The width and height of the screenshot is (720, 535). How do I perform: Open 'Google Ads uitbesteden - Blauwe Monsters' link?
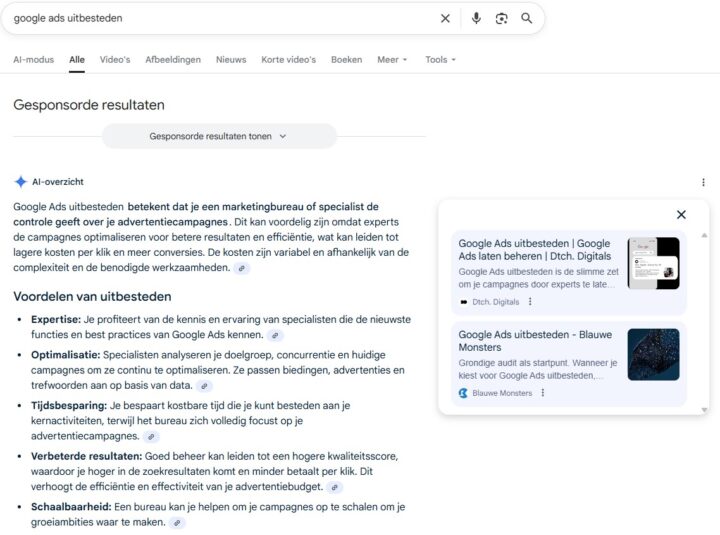535,341
